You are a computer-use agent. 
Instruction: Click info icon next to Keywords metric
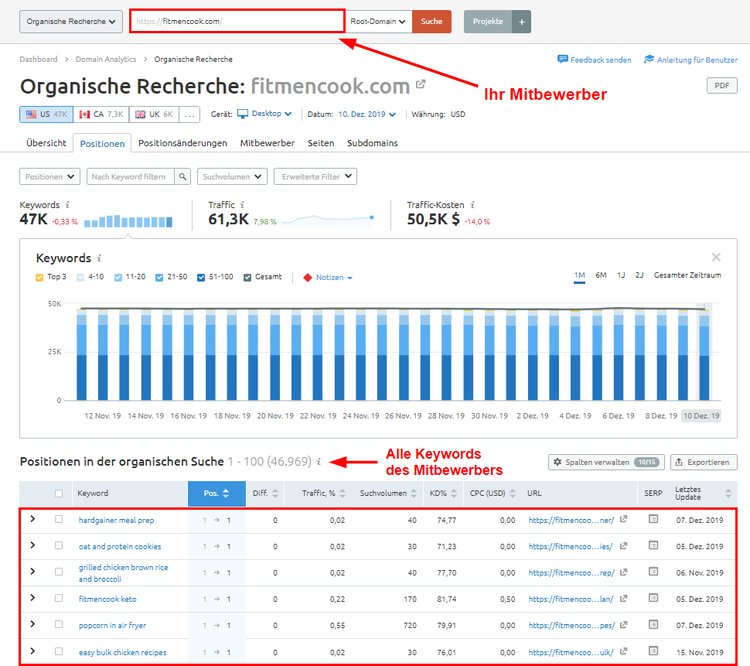(67, 205)
